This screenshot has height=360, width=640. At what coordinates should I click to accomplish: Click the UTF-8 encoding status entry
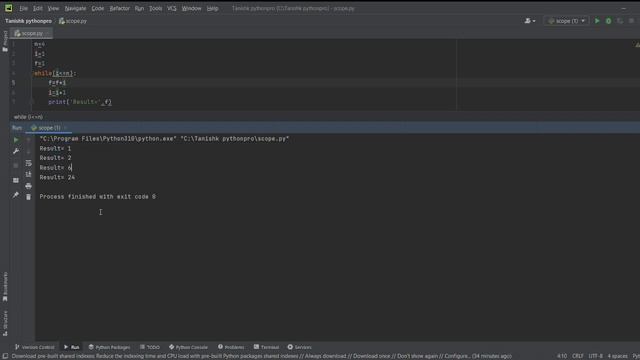[x=596, y=356]
